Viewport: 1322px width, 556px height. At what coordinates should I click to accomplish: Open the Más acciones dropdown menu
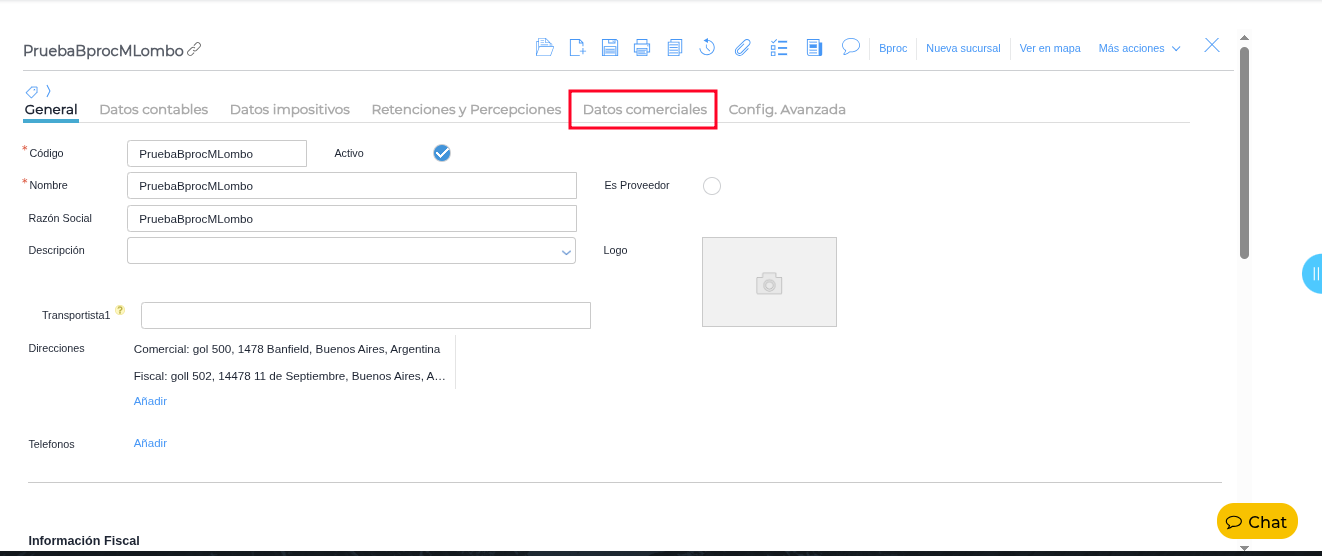pos(1139,48)
